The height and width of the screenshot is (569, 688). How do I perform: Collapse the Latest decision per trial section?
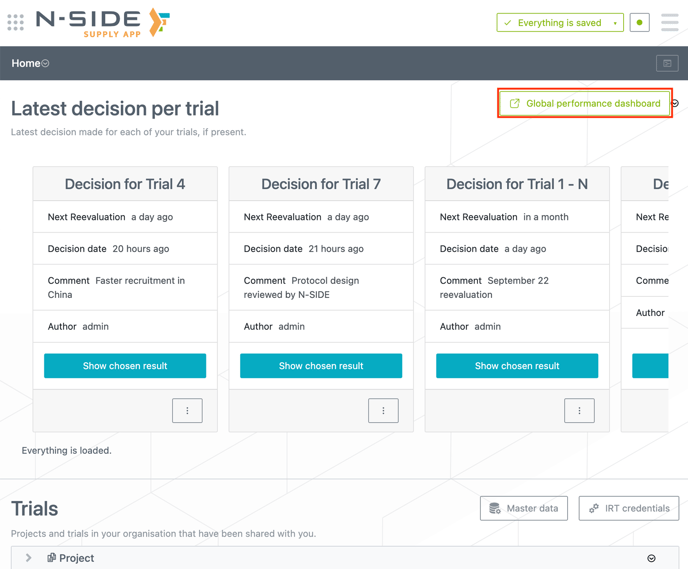(x=675, y=104)
